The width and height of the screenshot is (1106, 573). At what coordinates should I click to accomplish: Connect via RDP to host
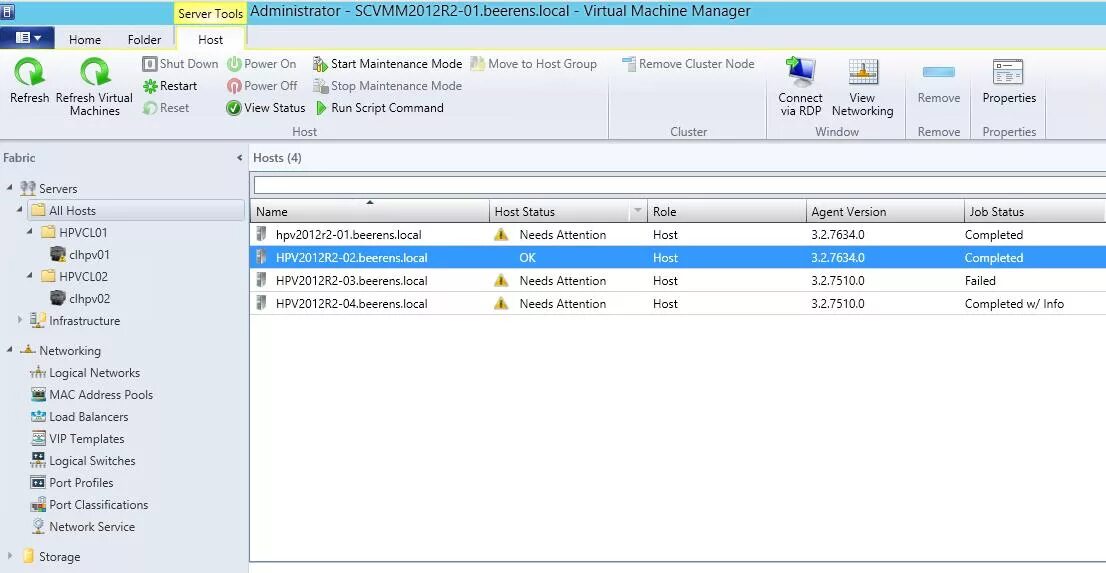coord(801,87)
